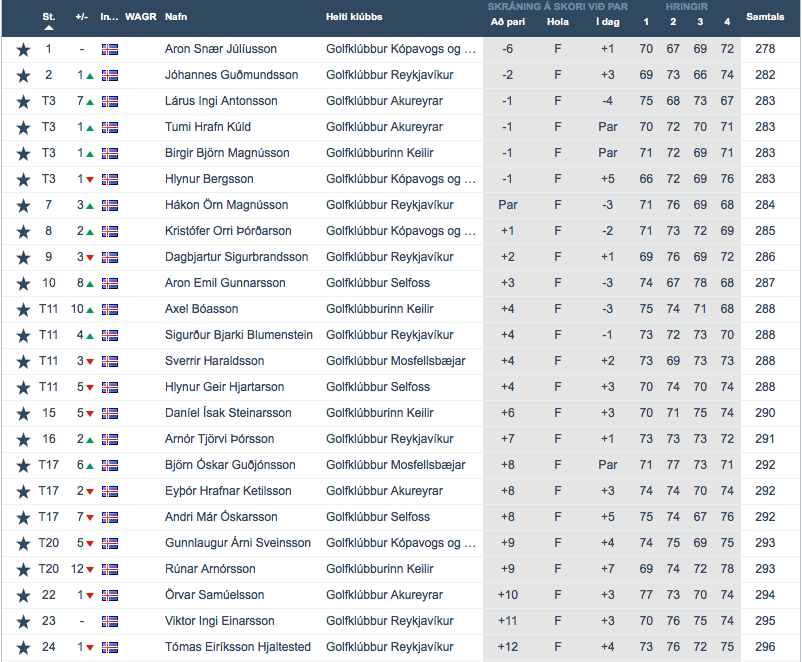Open player Jóhannes Guðmundsson
This screenshot has width=802, height=662.
(x=231, y=75)
